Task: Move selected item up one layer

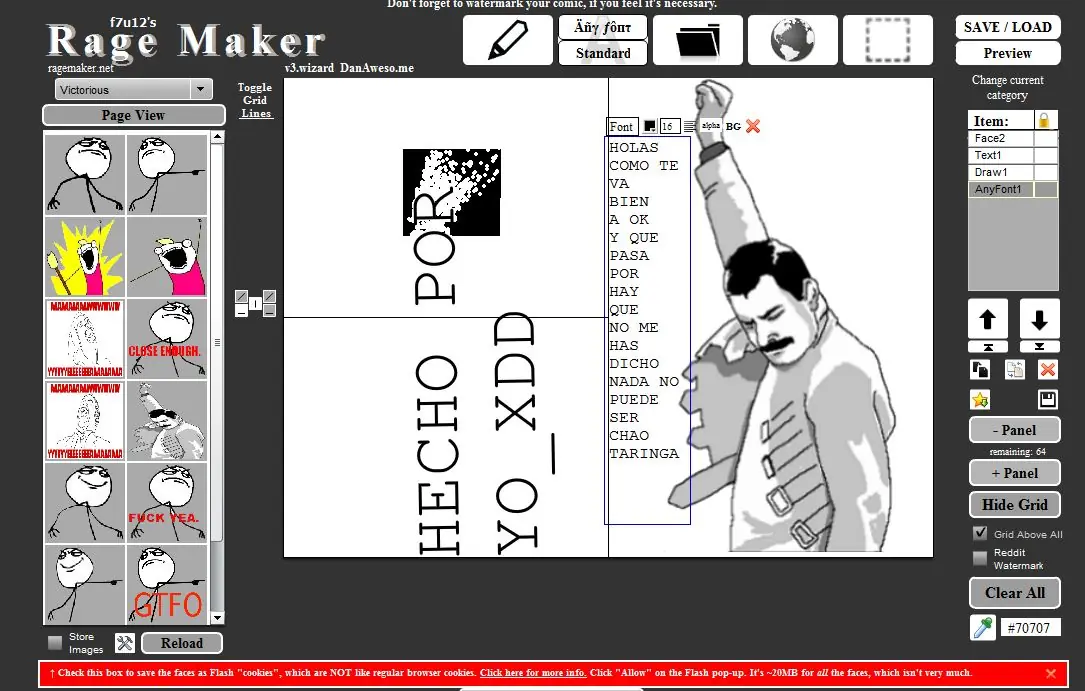Action: click(x=987, y=320)
